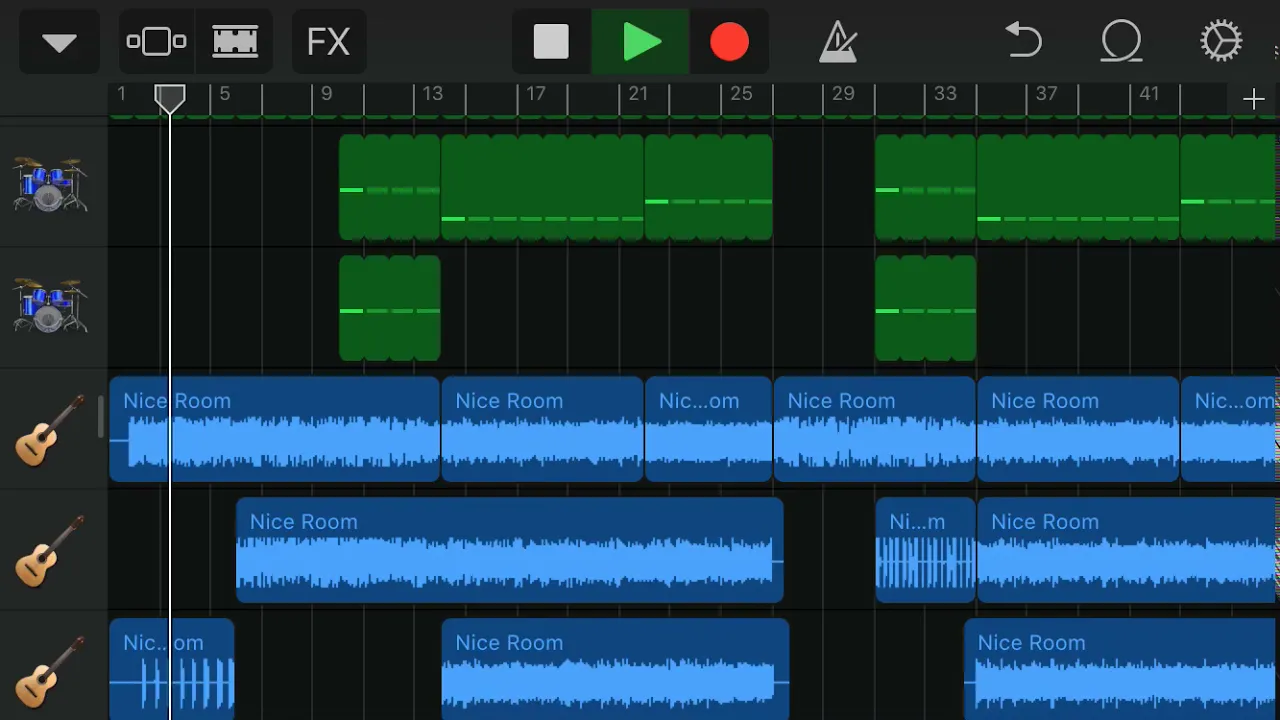Select Nic...om region on third guitar track
The image size is (1280, 720).
171,669
